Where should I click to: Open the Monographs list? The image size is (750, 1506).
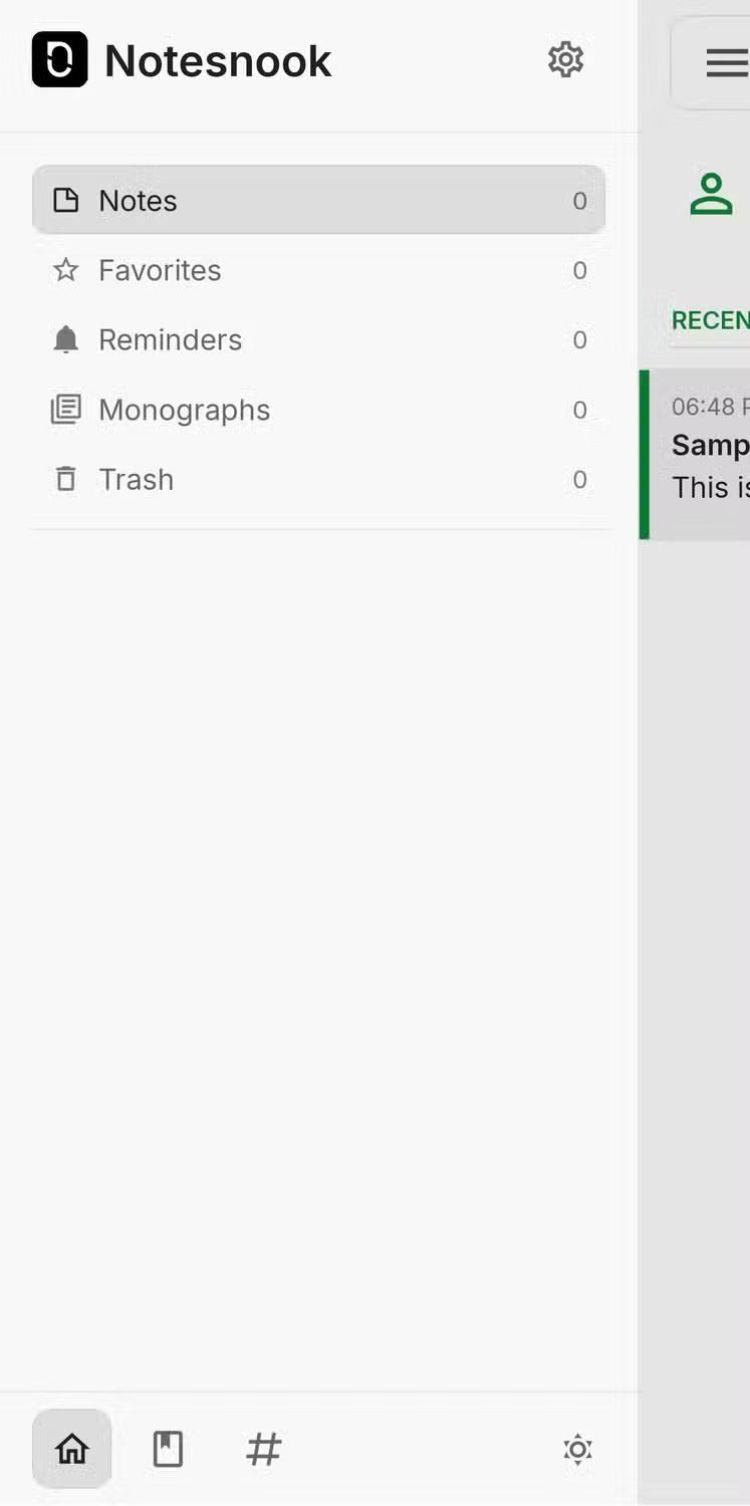[x=184, y=410]
